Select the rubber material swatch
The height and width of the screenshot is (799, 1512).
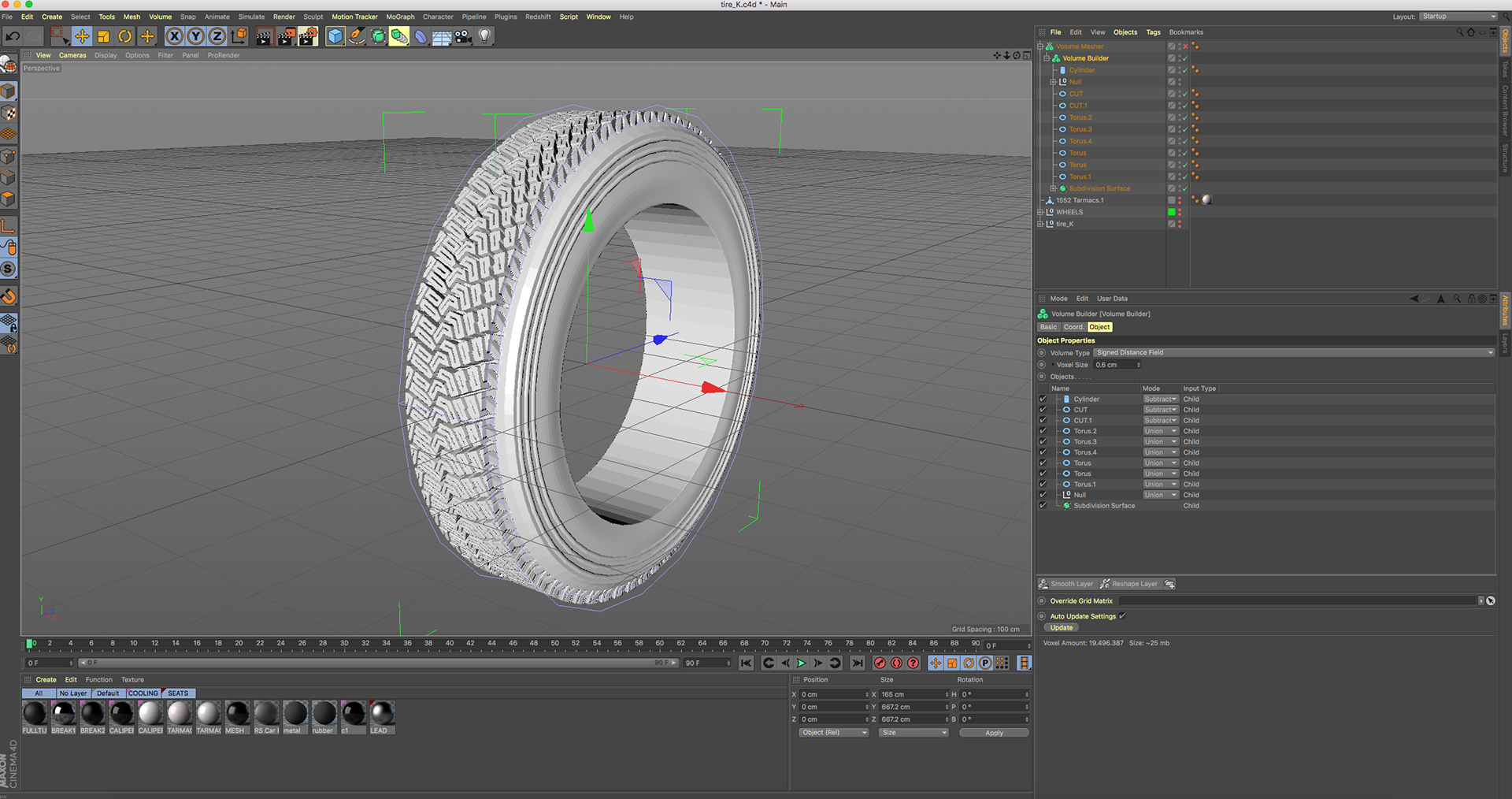[x=324, y=713]
